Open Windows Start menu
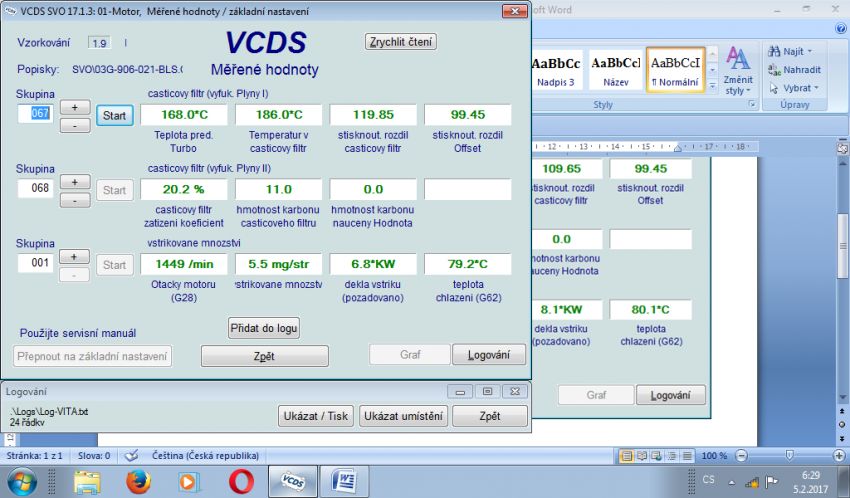The height and width of the screenshot is (498, 850). pyautogui.click(x=22, y=482)
